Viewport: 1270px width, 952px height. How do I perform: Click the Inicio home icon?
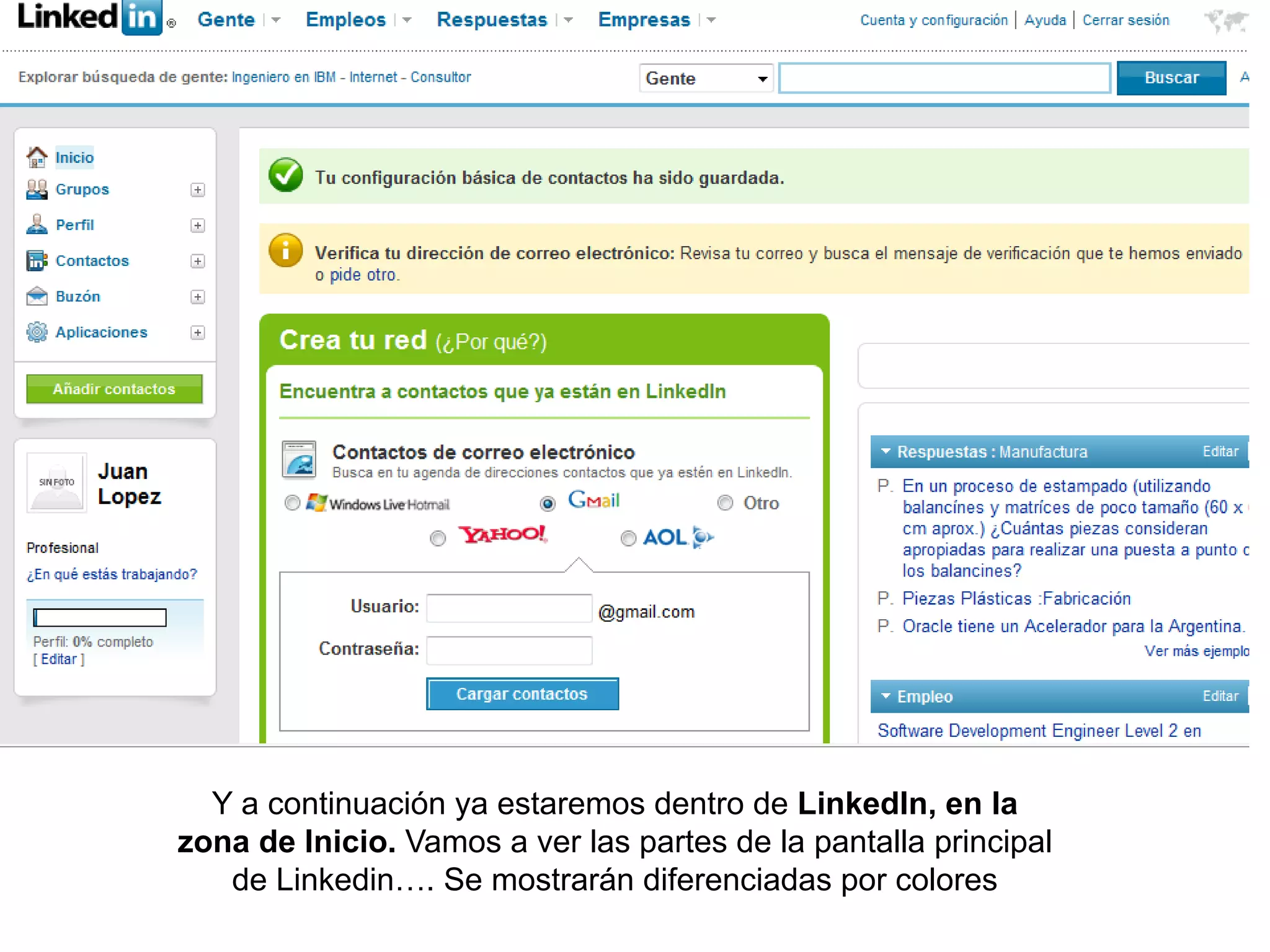point(37,157)
